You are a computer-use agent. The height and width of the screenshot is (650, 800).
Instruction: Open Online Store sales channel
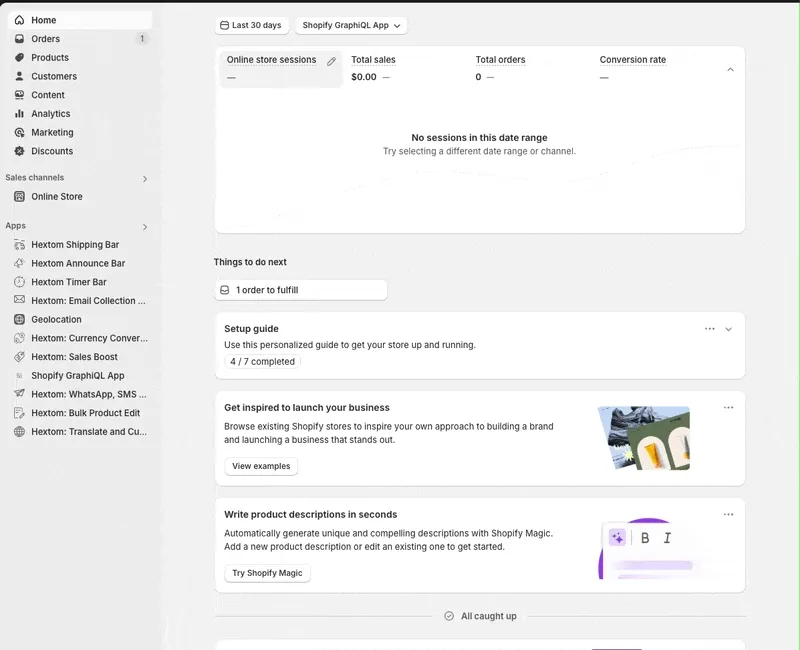click(x=80, y=196)
